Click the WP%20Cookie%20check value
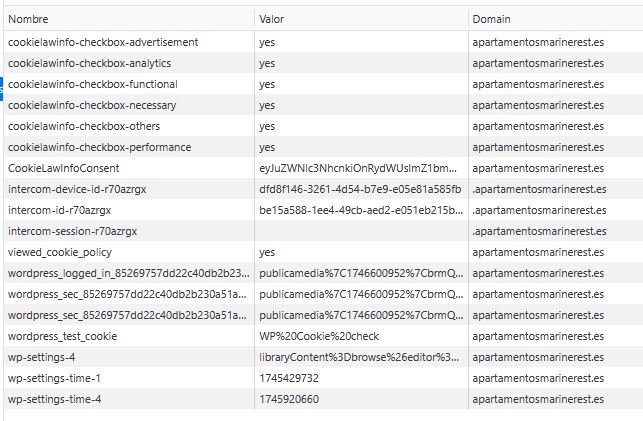This screenshot has width=643, height=421. coord(319,337)
